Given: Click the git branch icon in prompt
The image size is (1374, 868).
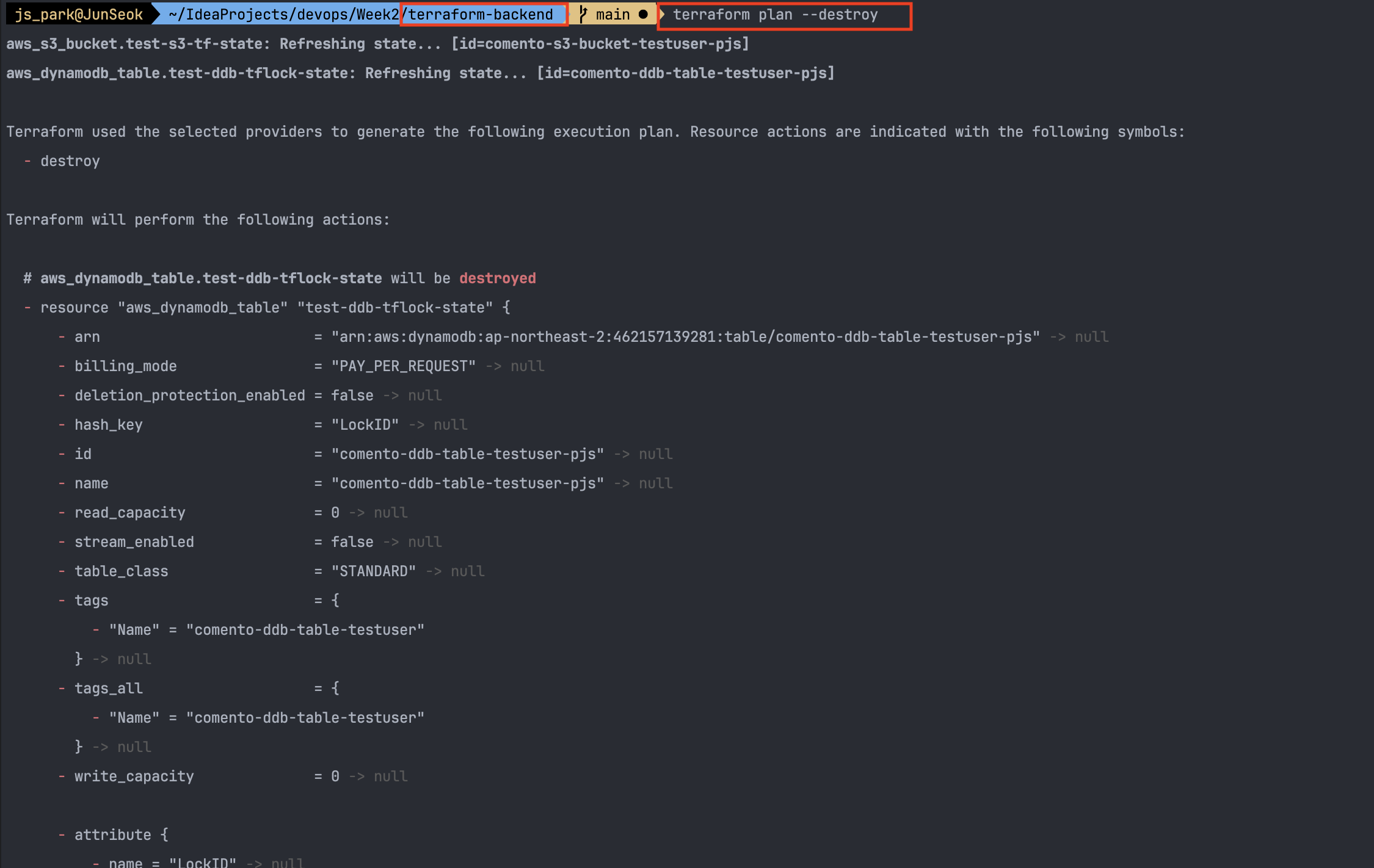Looking at the screenshot, I should pyautogui.click(x=583, y=14).
